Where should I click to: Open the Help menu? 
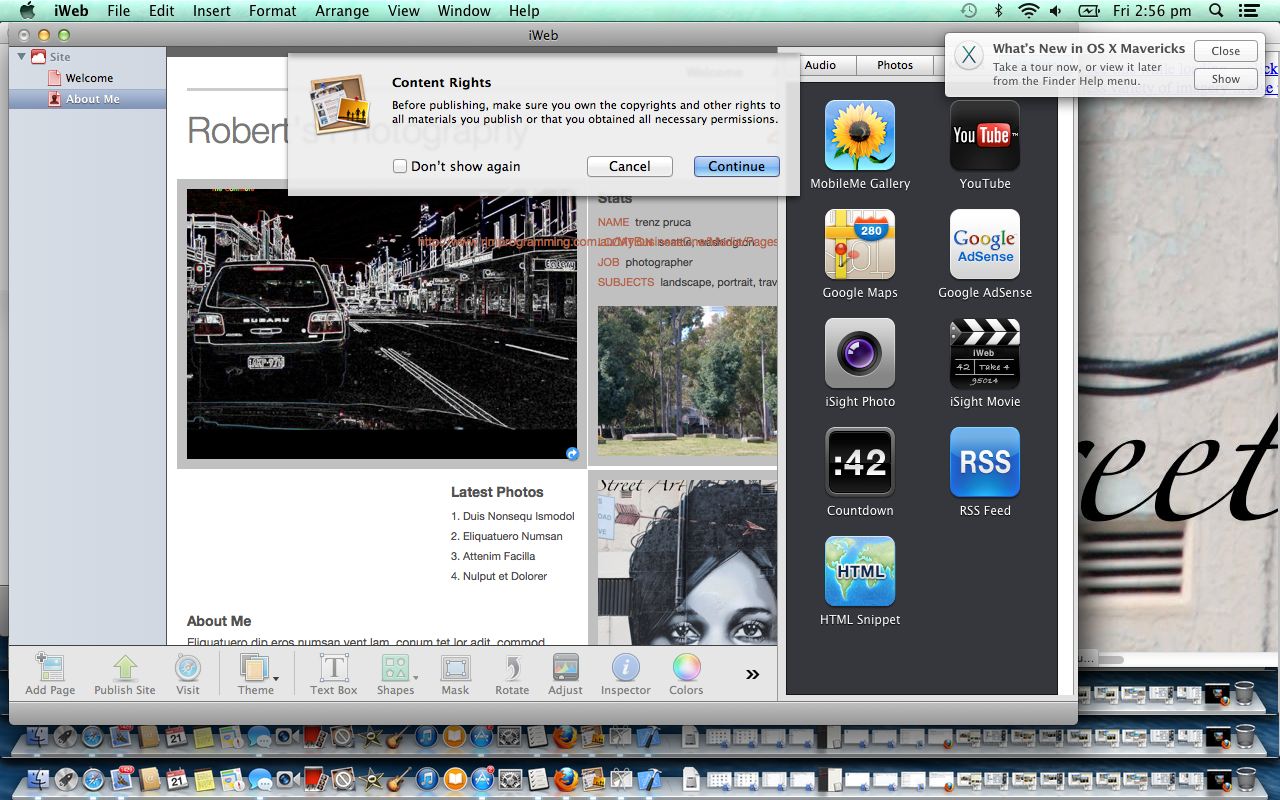[524, 11]
